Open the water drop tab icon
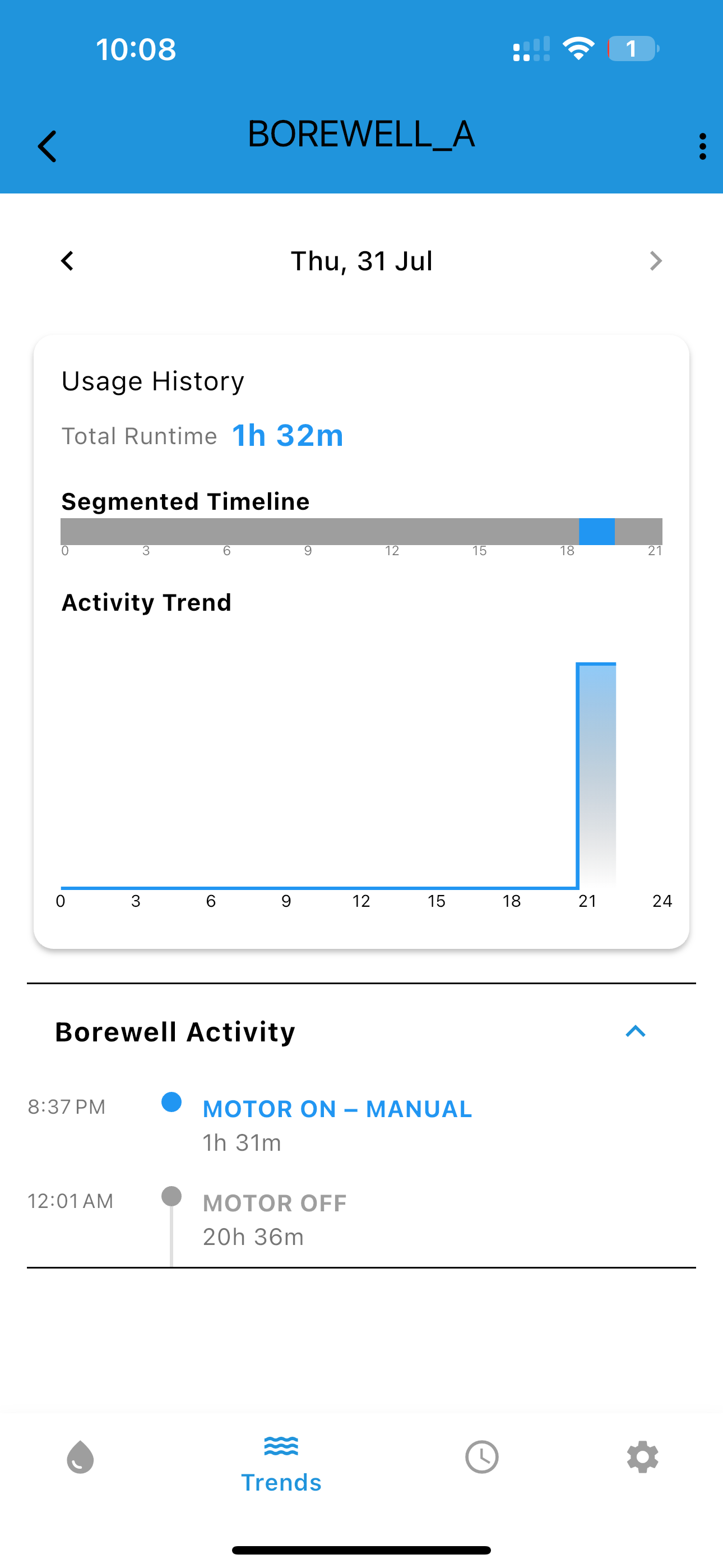The height and width of the screenshot is (1568, 723). coord(80,1457)
